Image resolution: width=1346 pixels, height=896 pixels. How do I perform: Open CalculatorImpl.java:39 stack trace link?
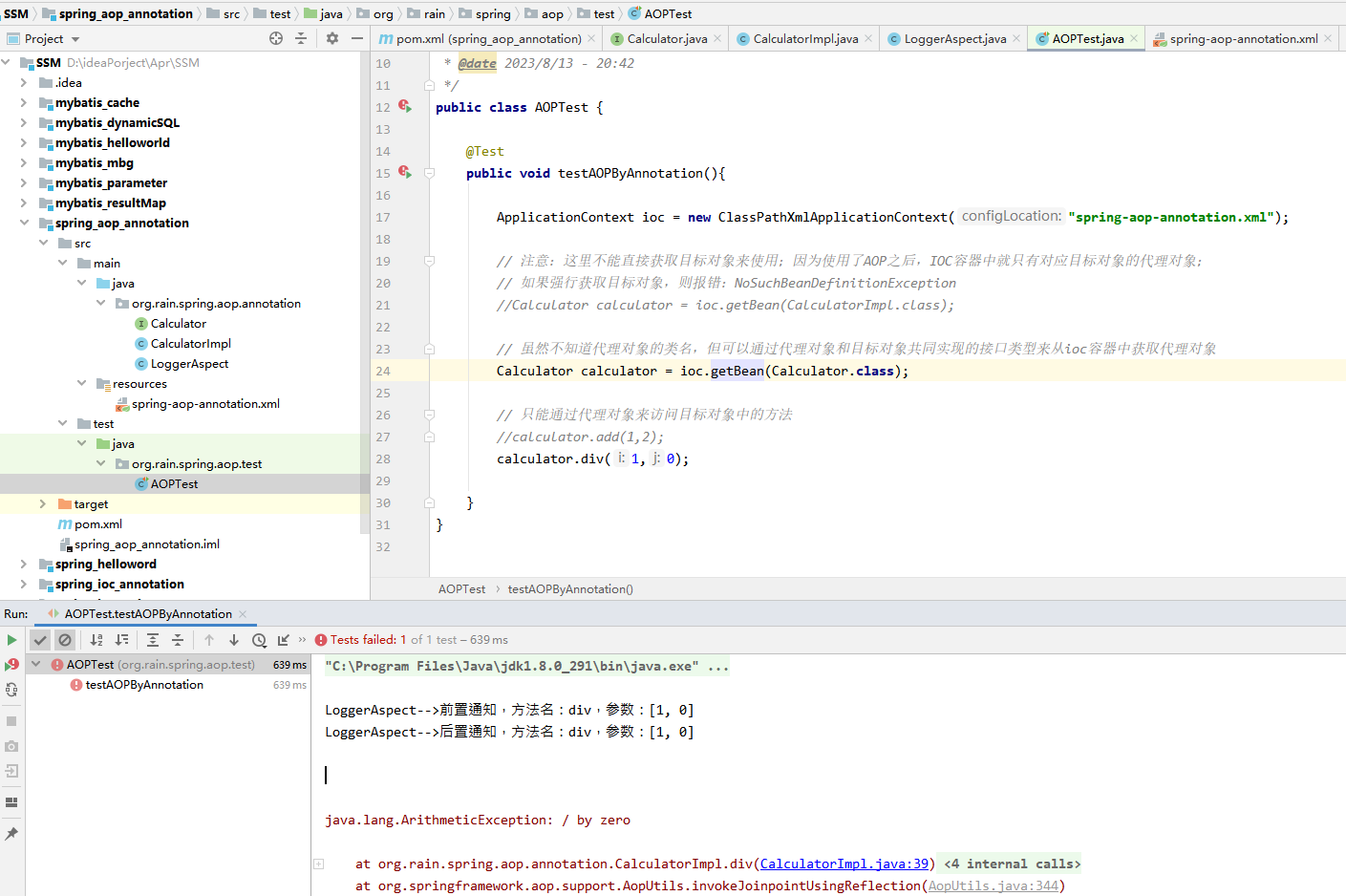click(x=844, y=864)
